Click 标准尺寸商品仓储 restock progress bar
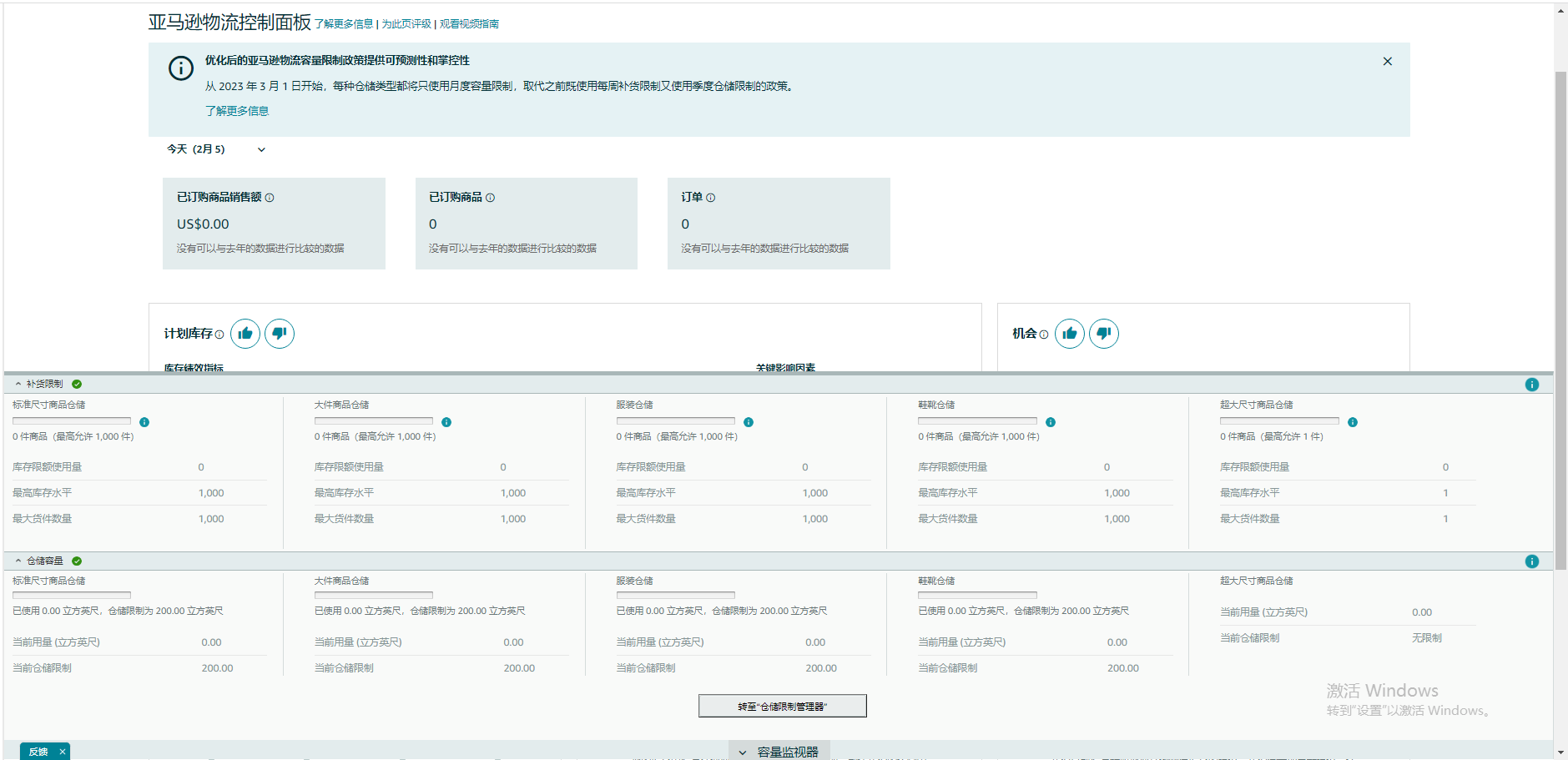This screenshot has height=760, width=1568. [x=72, y=420]
